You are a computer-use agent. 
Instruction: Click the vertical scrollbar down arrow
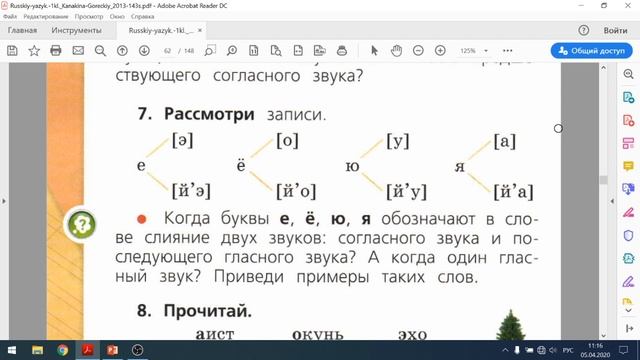point(603,336)
